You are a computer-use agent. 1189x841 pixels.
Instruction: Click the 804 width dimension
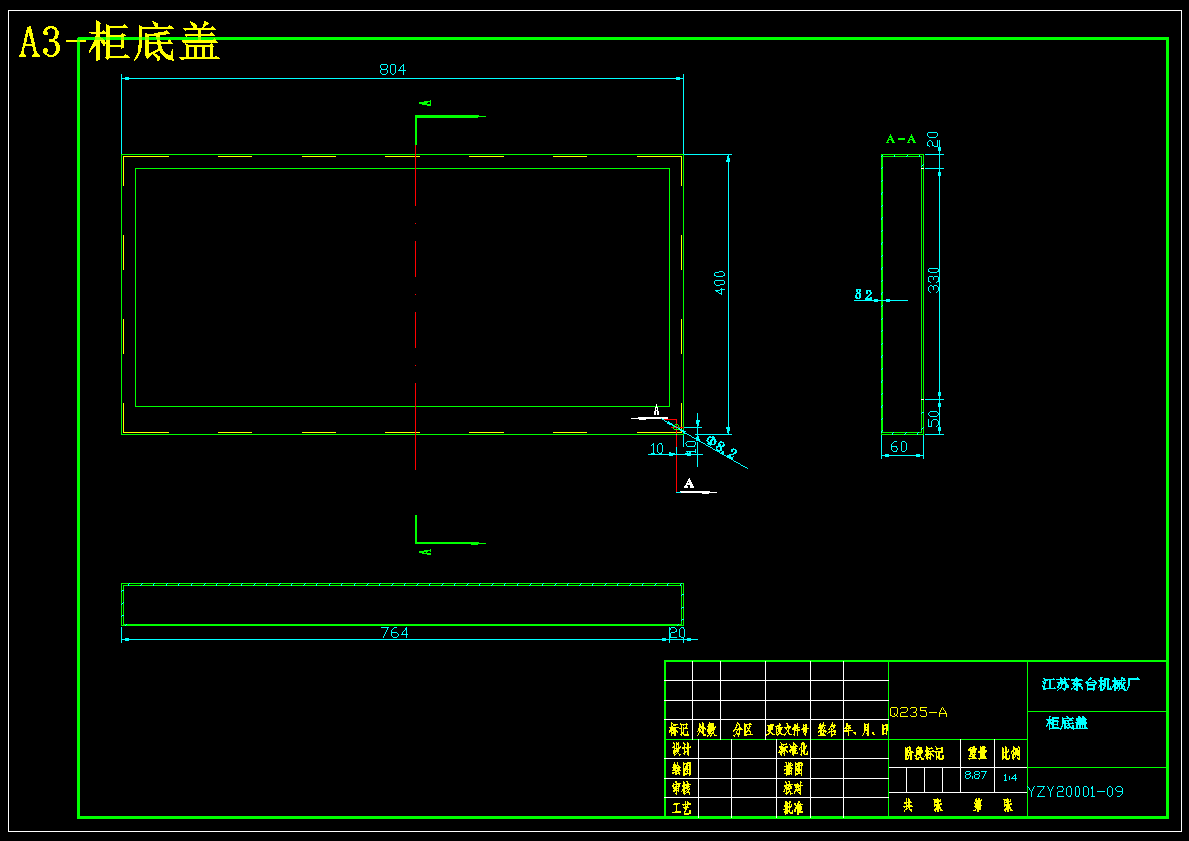tap(393, 70)
